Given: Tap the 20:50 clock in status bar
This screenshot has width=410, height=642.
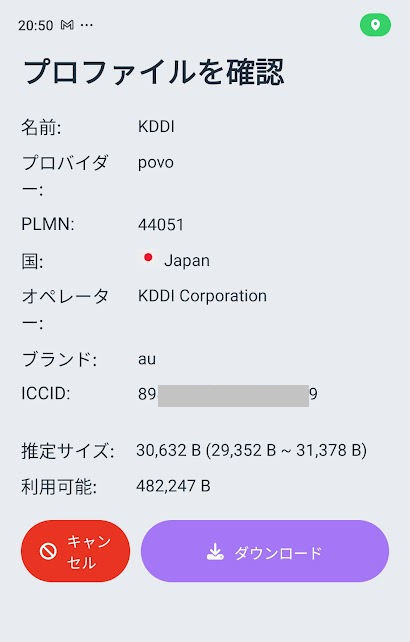Looking at the screenshot, I should 36,25.
